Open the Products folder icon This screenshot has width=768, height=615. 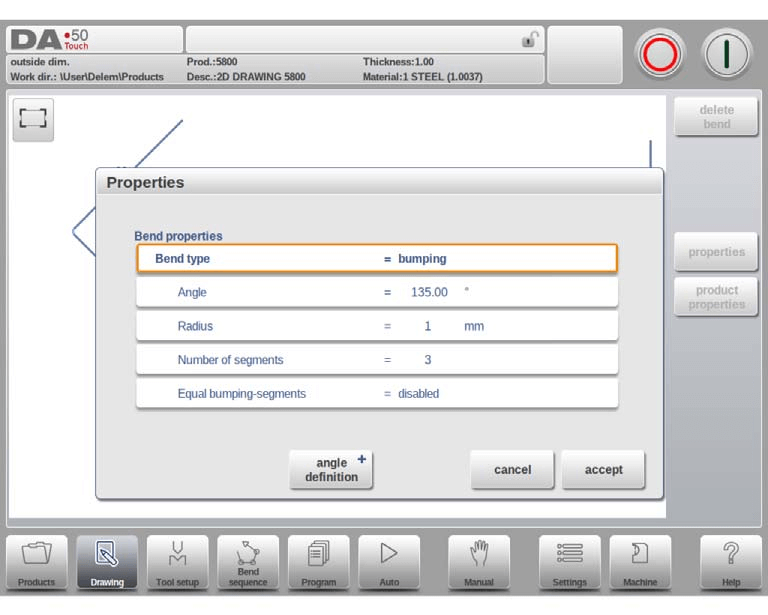[37, 563]
